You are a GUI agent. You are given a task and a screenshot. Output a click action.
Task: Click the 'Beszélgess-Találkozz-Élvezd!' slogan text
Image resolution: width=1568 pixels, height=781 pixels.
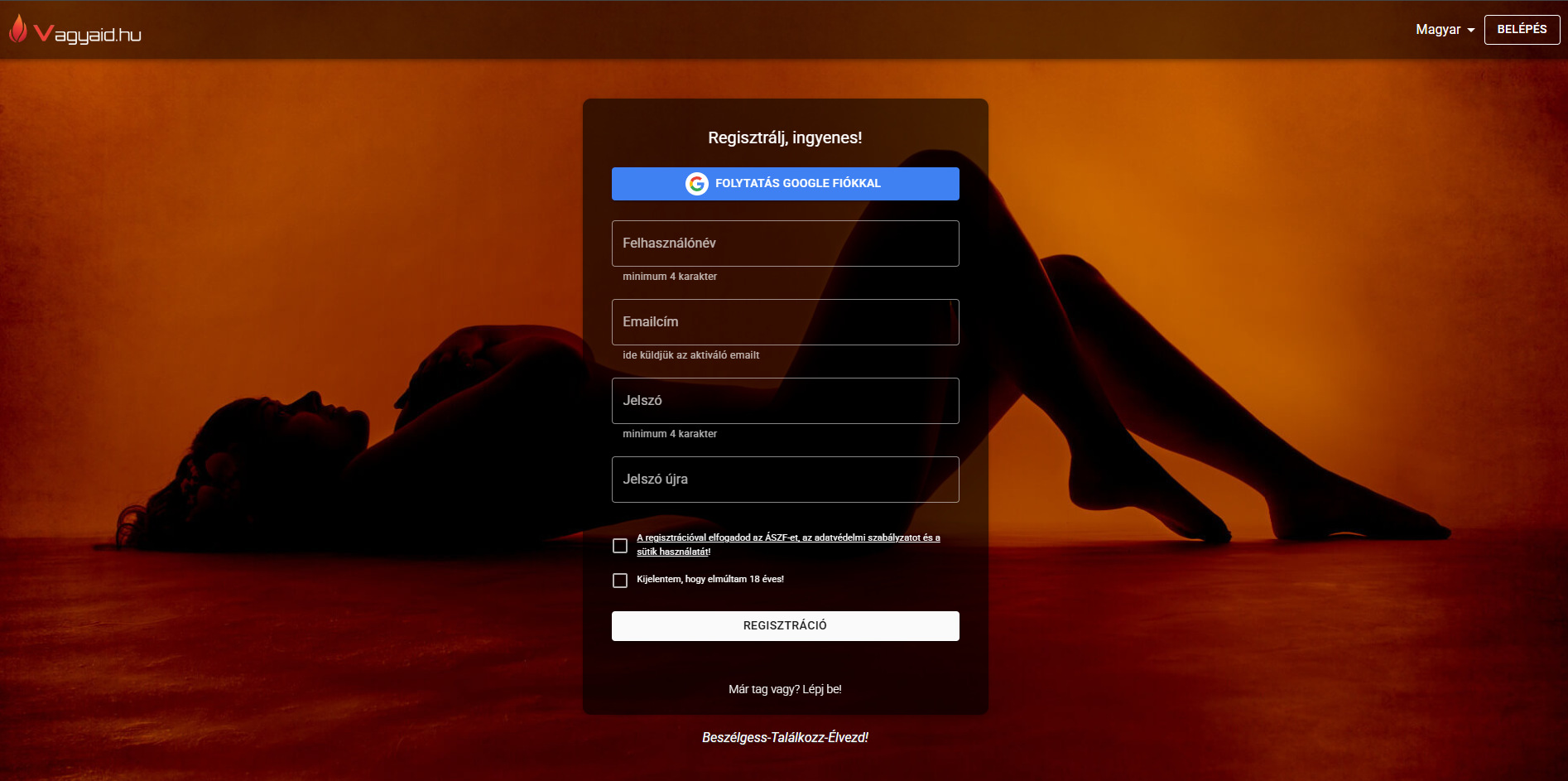tap(785, 738)
